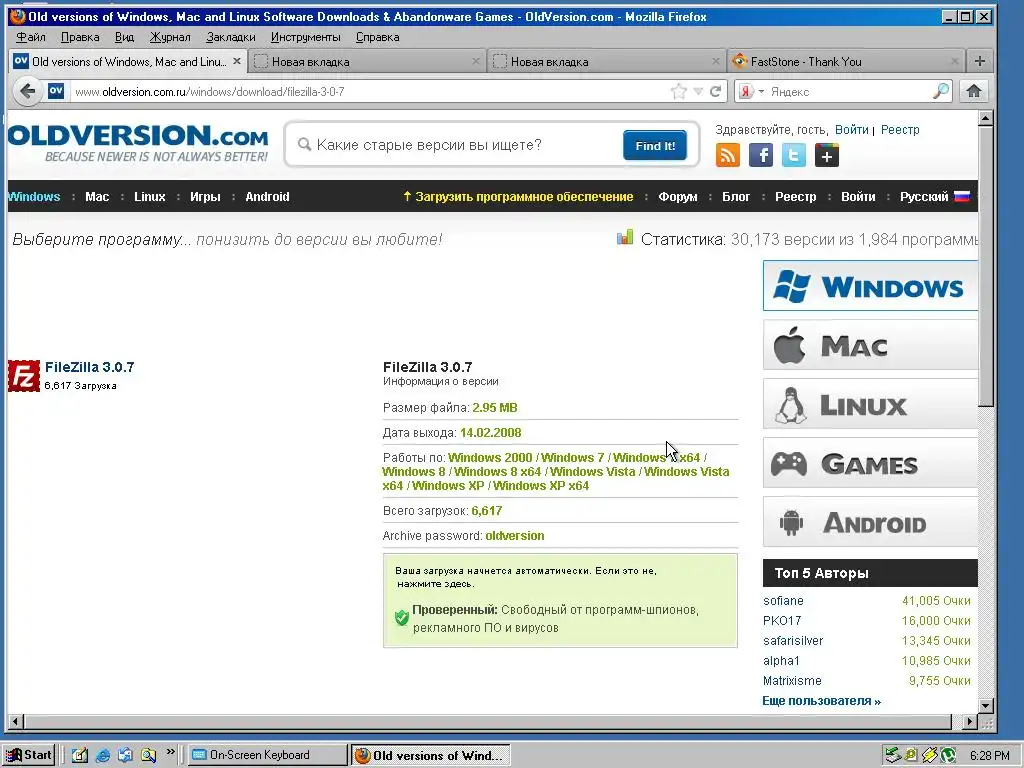Image resolution: width=1024 pixels, height=768 pixels.
Task: Focus the old versions search field
Action: pos(457,145)
